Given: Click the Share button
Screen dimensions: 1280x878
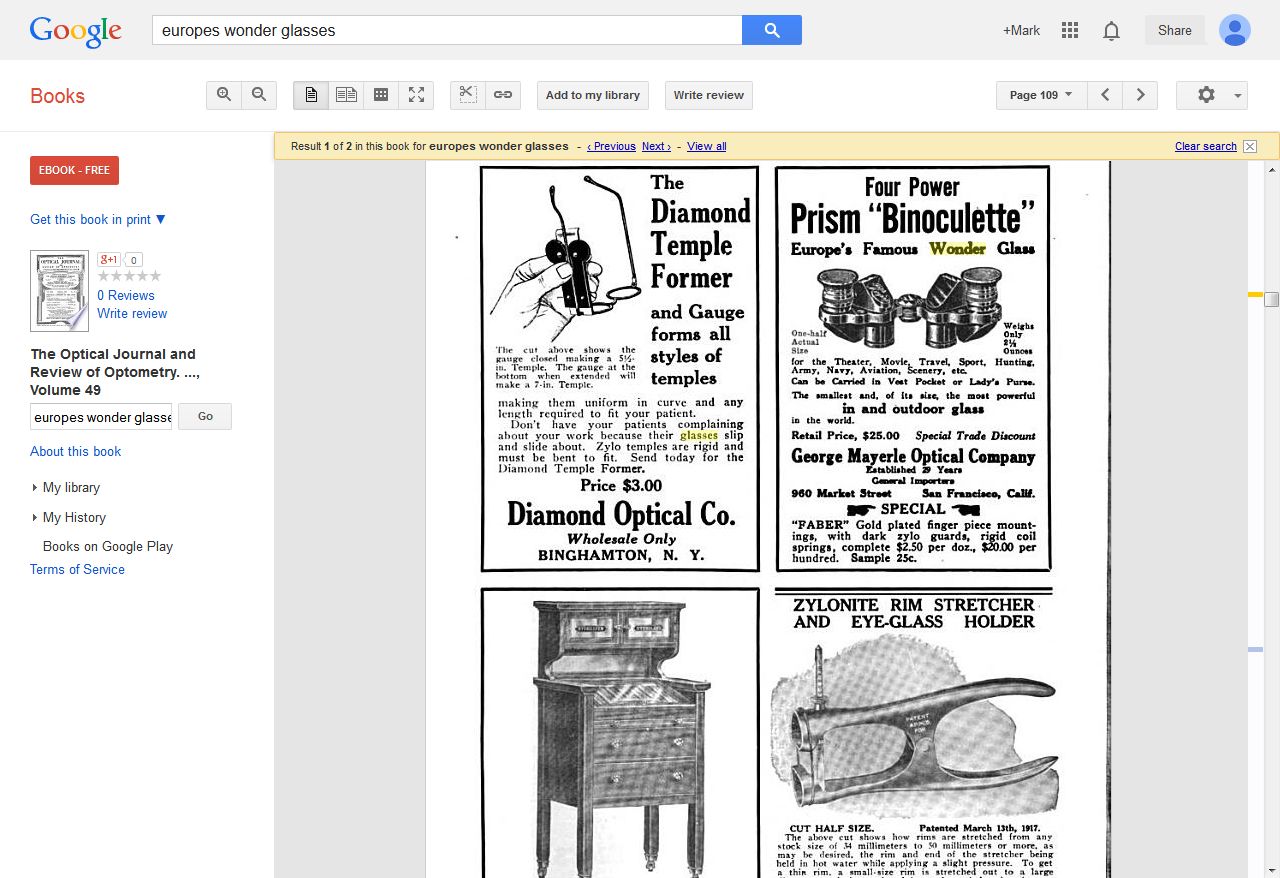Looking at the screenshot, I should [1175, 30].
